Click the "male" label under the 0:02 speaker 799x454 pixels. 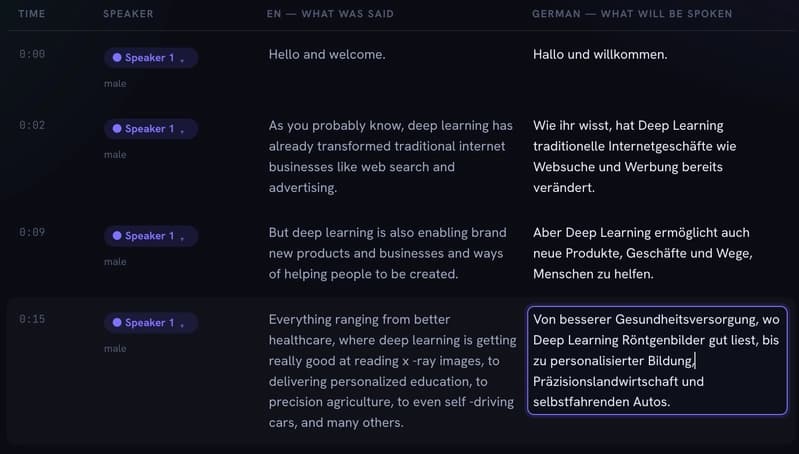(115, 154)
